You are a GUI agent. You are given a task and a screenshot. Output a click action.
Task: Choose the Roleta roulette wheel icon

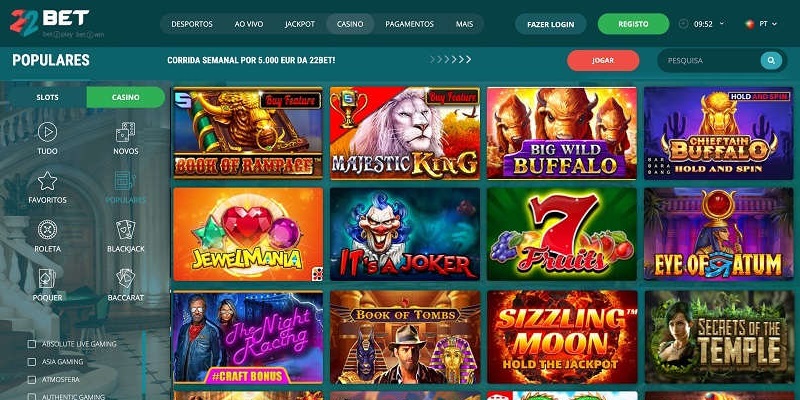(x=47, y=230)
